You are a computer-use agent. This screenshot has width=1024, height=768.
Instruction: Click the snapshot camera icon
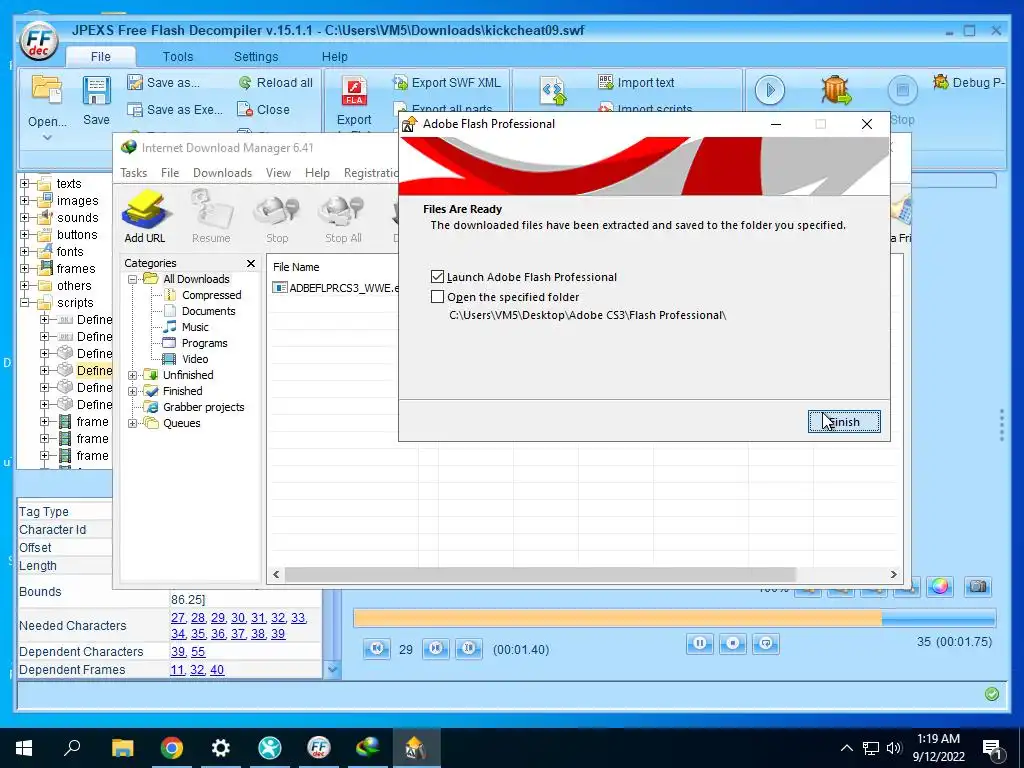pos(978,586)
